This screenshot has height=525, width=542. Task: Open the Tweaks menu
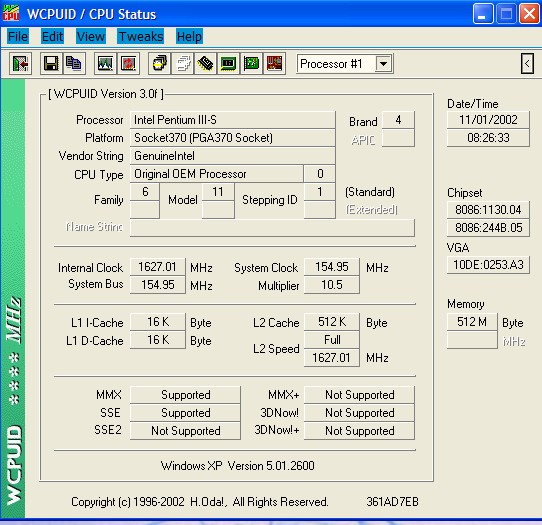pos(141,36)
